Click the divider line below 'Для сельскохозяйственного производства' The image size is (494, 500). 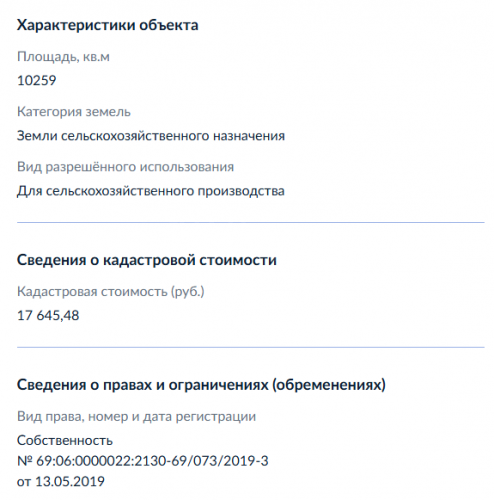(x=251, y=222)
